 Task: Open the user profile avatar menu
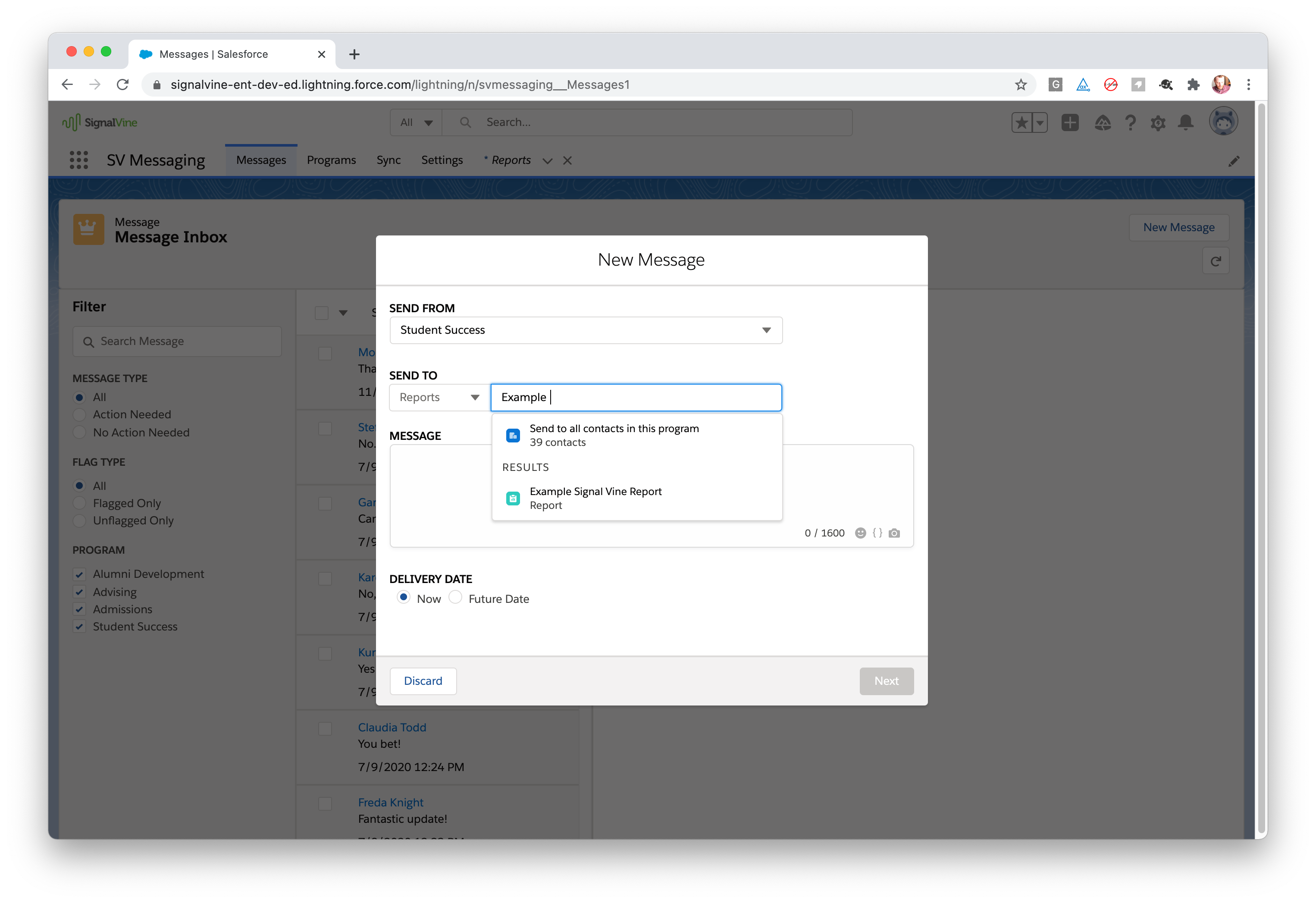click(x=1223, y=122)
